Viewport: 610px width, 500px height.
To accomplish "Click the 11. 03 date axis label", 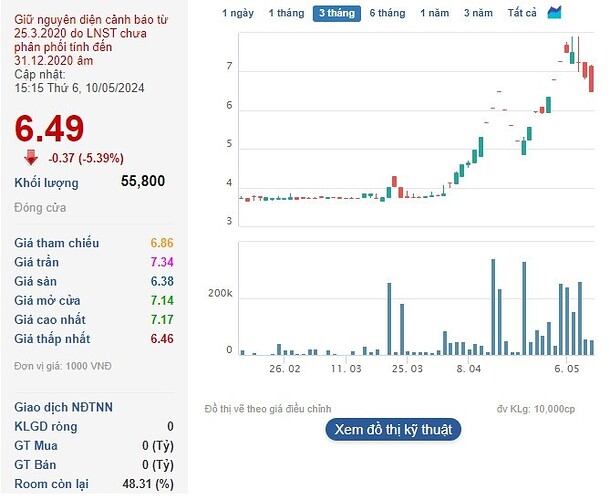I will (x=346, y=368).
